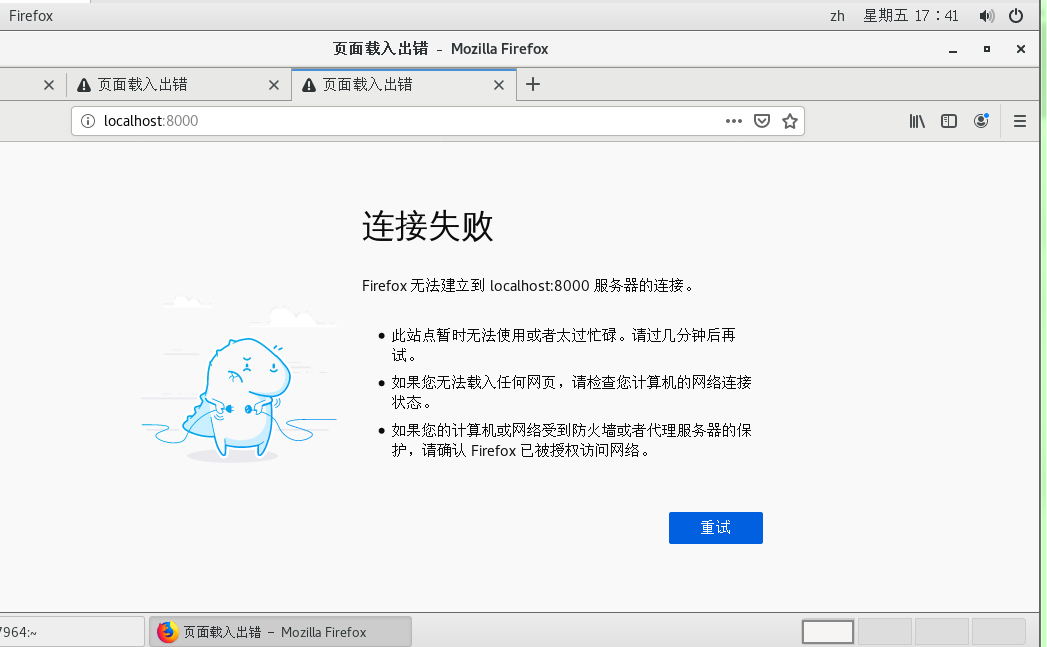Close the active 页面载入出错 tab
The width and height of the screenshot is (1047, 647).
tap(499, 85)
